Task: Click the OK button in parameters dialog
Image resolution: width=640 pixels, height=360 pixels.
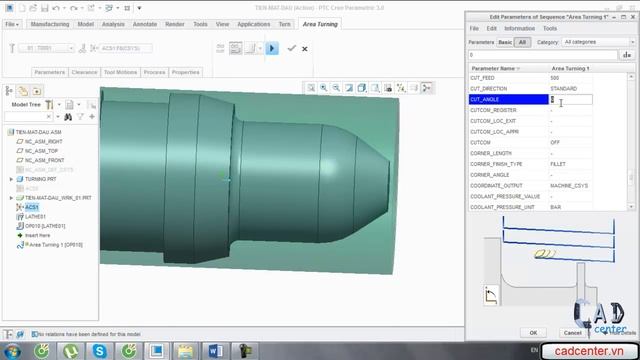Action: click(x=533, y=333)
